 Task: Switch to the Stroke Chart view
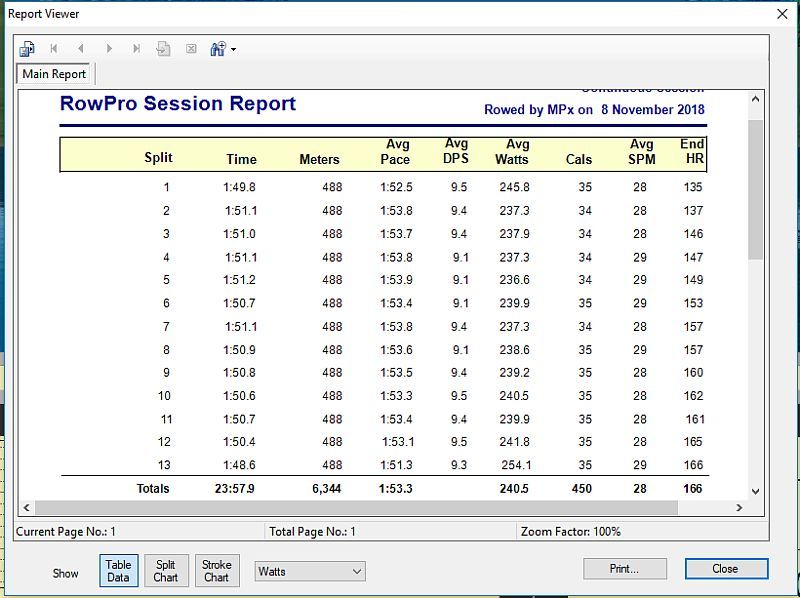pyautogui.click(x=217, y=570)
